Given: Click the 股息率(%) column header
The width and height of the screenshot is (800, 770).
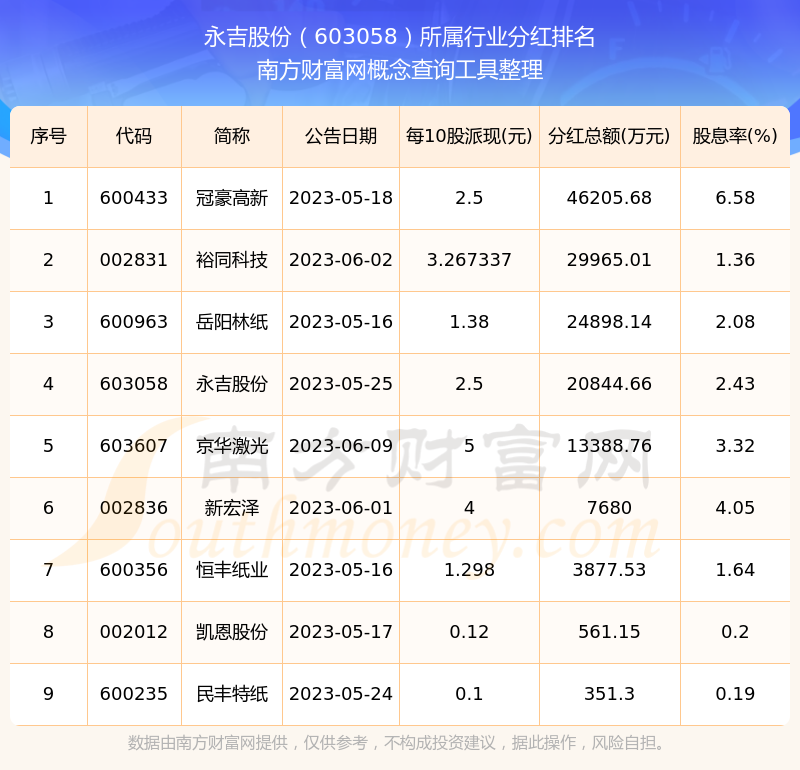Looking at the screenshot, I should click(735, 136).
